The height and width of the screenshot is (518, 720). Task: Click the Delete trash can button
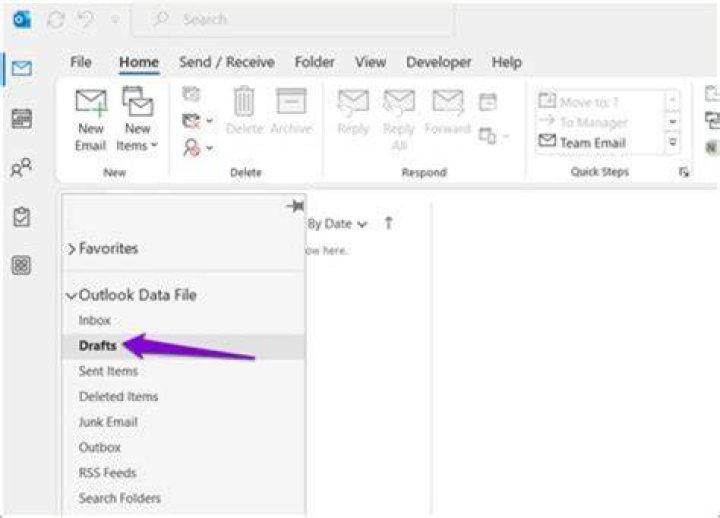[x=244, y=110]
